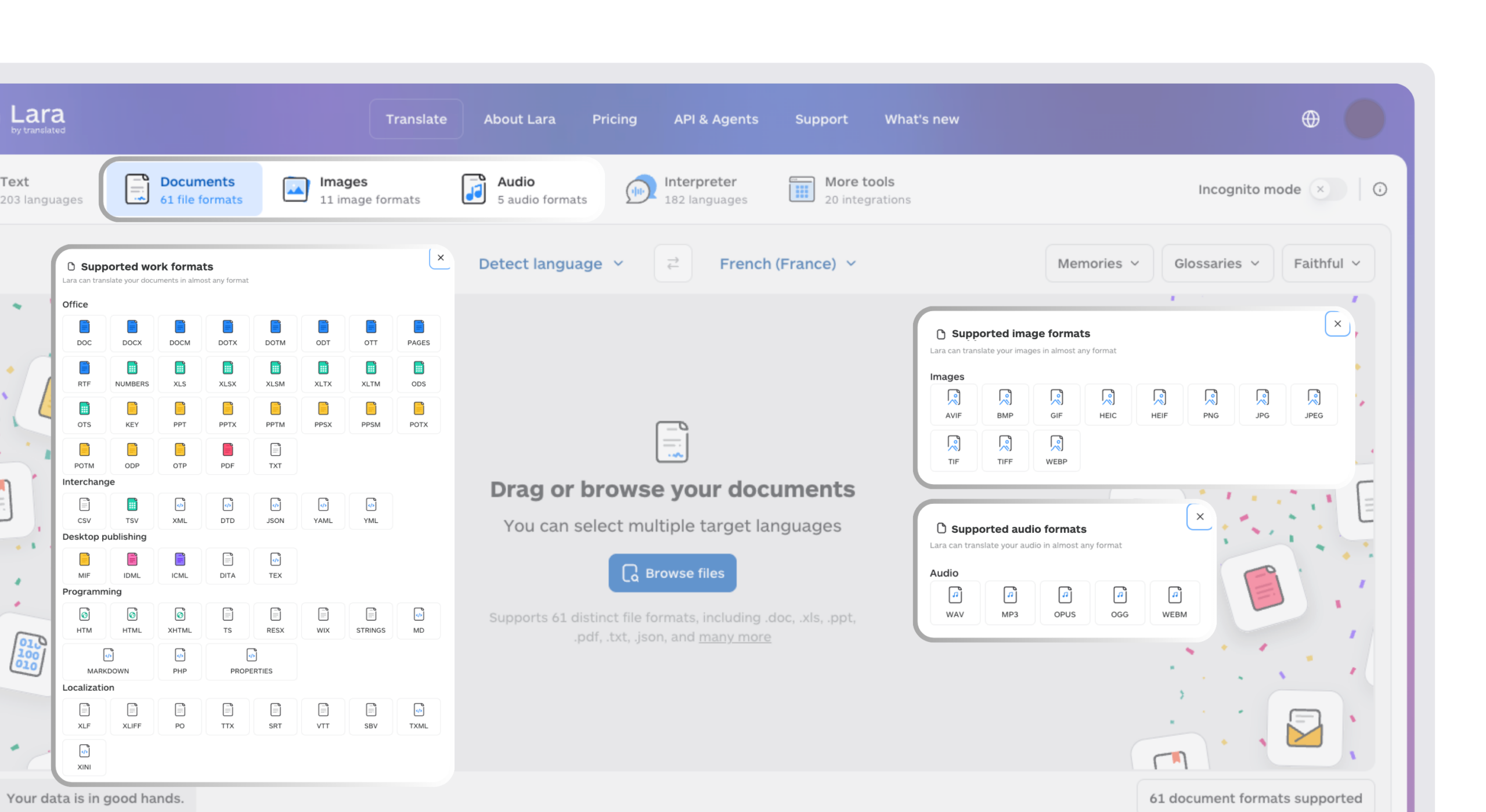
Task: Switch to the Text translation tab
Action: [x=42, y=190]
